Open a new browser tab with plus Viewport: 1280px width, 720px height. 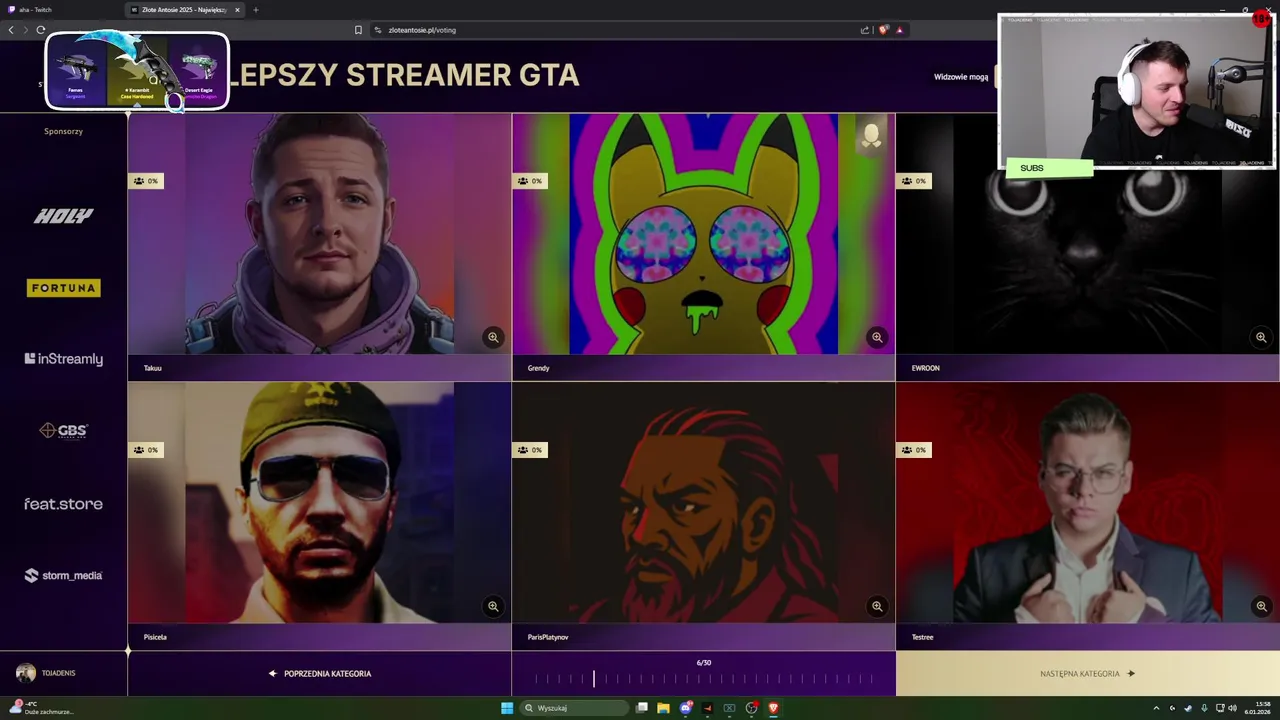tap(255, 10)
